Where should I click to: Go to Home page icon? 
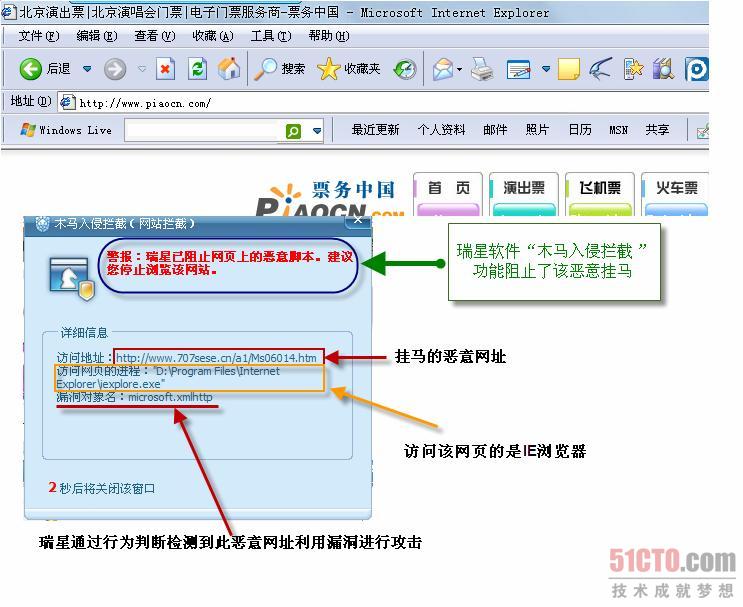coord(229,69)
